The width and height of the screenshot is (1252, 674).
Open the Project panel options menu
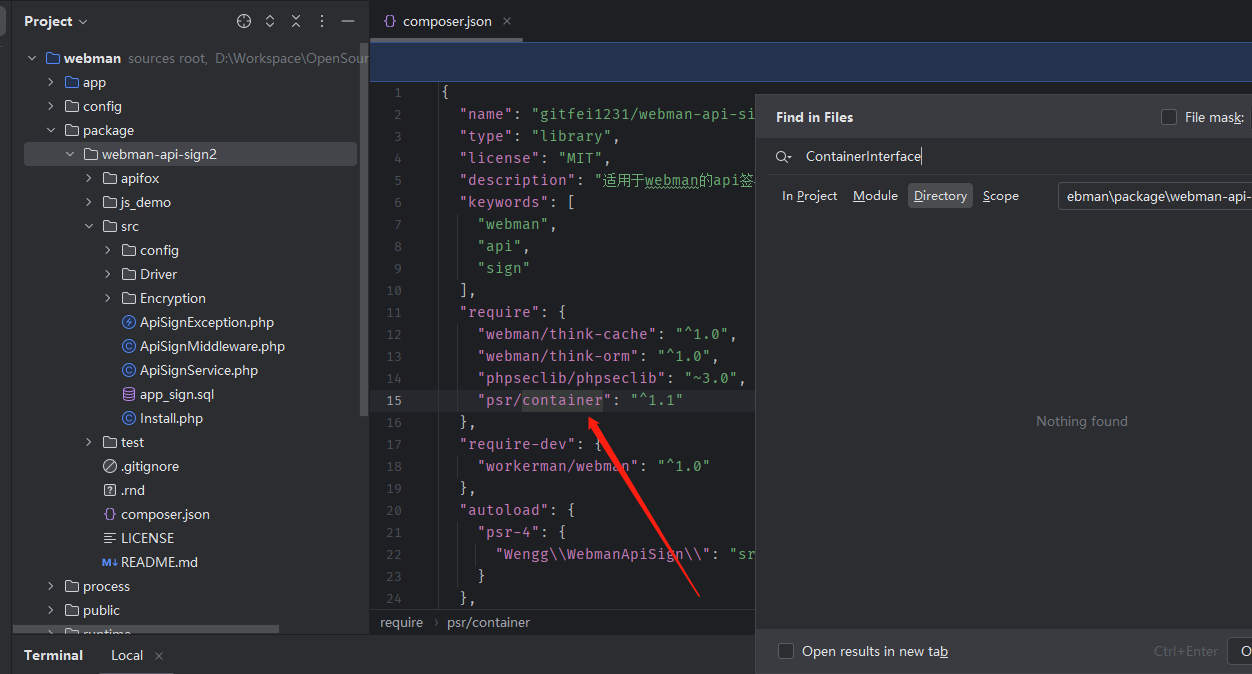coord(322,21)
